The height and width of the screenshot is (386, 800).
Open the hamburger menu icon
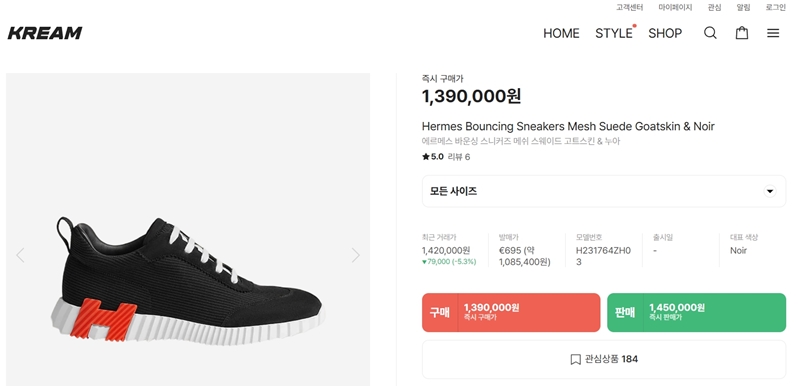pyautogui.click(x=773, y=33)
